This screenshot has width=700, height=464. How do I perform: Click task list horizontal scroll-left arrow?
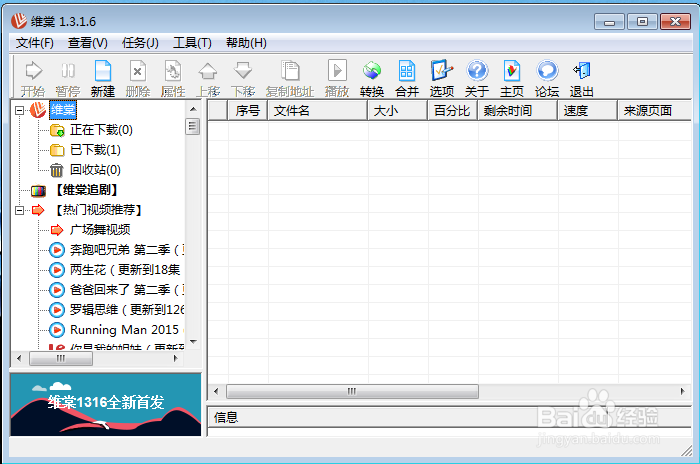click(x=216, y=392)
